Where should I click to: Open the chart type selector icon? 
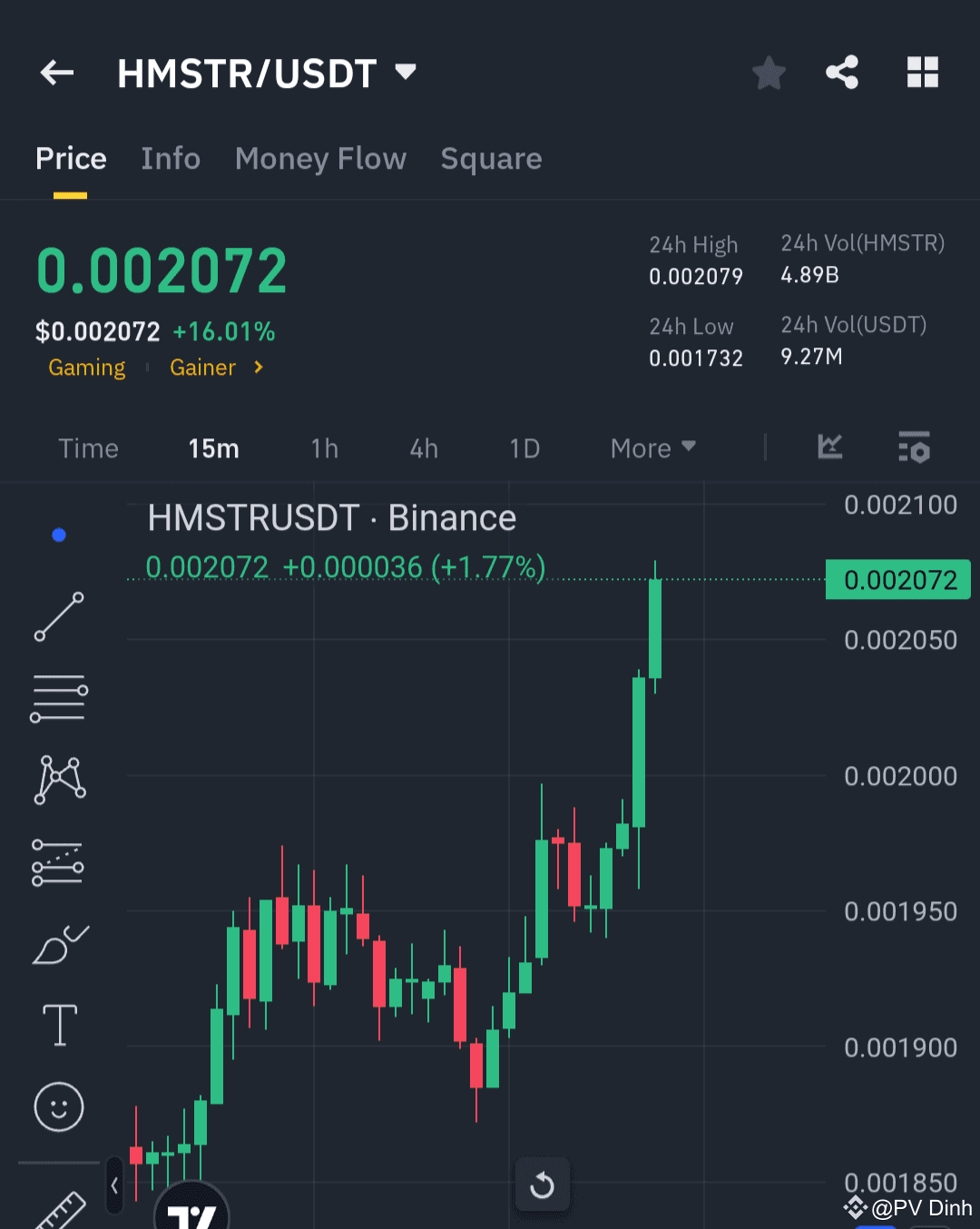[829, 447]
